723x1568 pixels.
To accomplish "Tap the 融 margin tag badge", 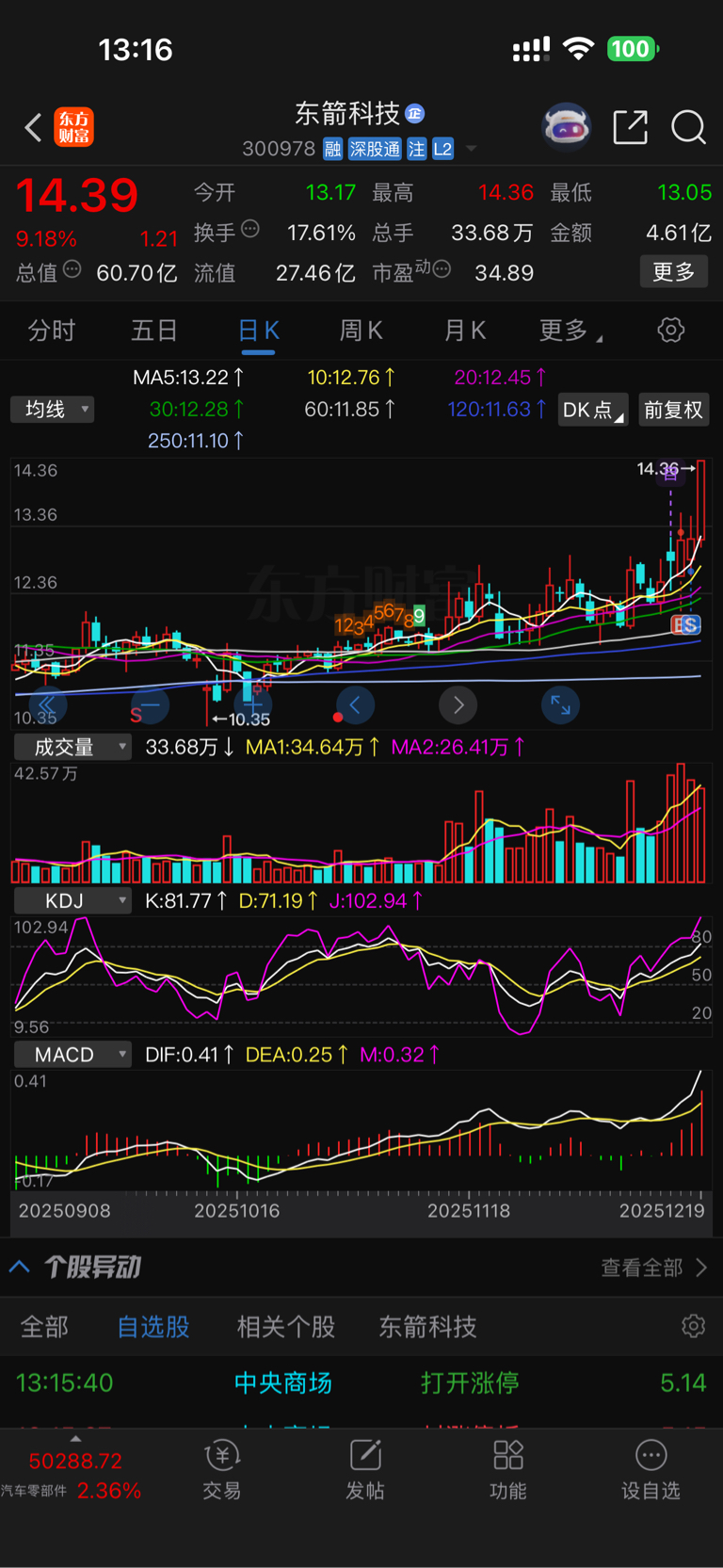I will click(x=332, y=149).
